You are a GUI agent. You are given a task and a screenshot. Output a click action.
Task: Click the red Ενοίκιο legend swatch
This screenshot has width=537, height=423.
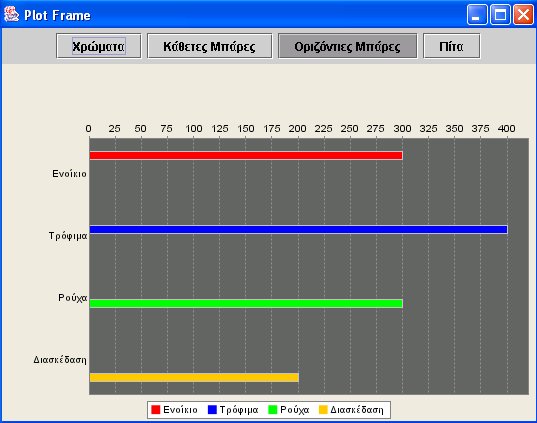(x=155, y=410)
